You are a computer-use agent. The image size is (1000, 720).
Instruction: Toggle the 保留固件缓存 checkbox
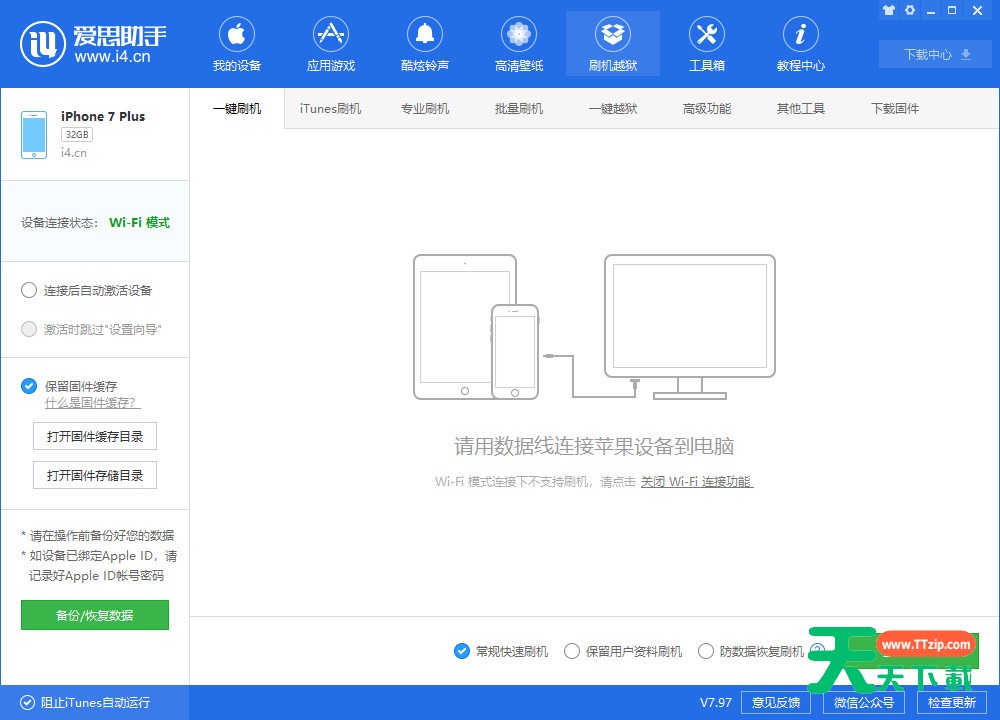coord(29,386)
